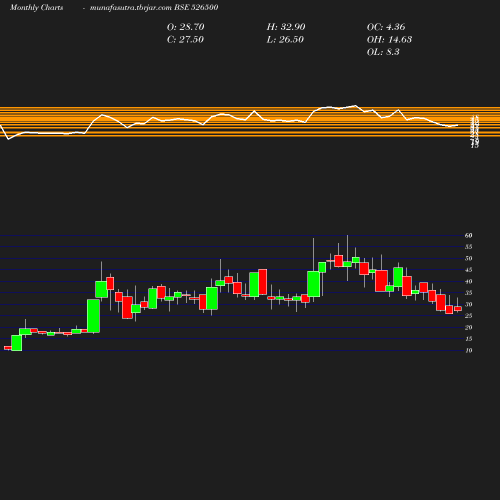
Task: Click the open value 'O: 28.70'
Action: pos(185,27)
